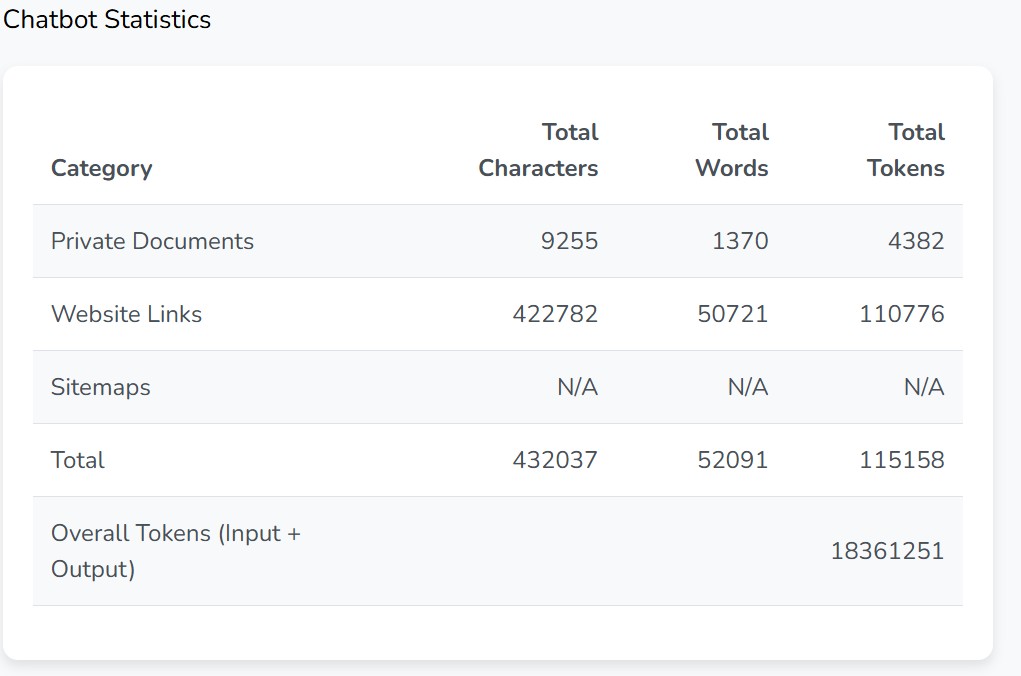Select the 52091 total words value
Viewport: 1021px width, 676px height.
733,460
